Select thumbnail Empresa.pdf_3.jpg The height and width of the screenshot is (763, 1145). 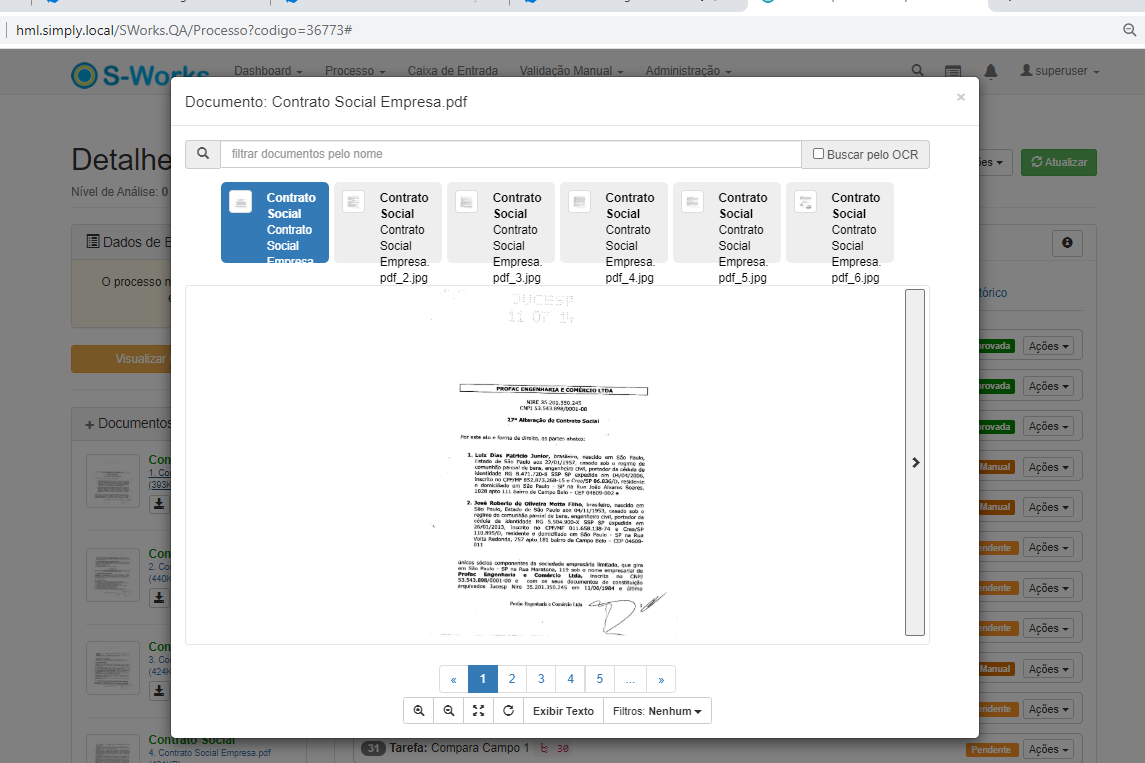click(501, 222)
